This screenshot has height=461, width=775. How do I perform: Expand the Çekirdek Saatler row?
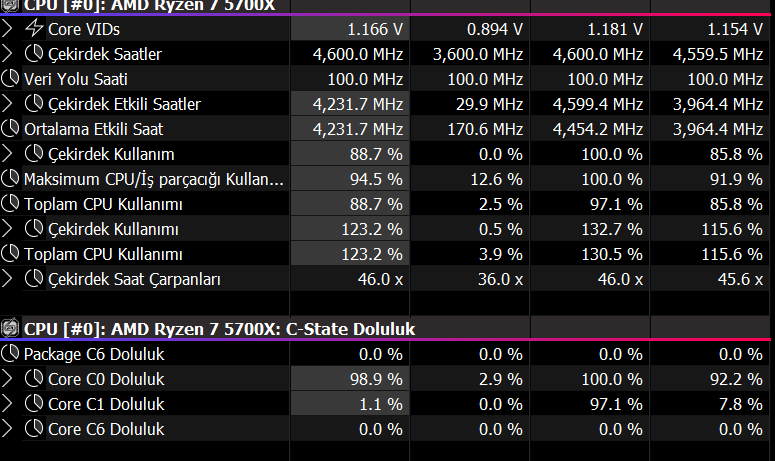(7, 53)
